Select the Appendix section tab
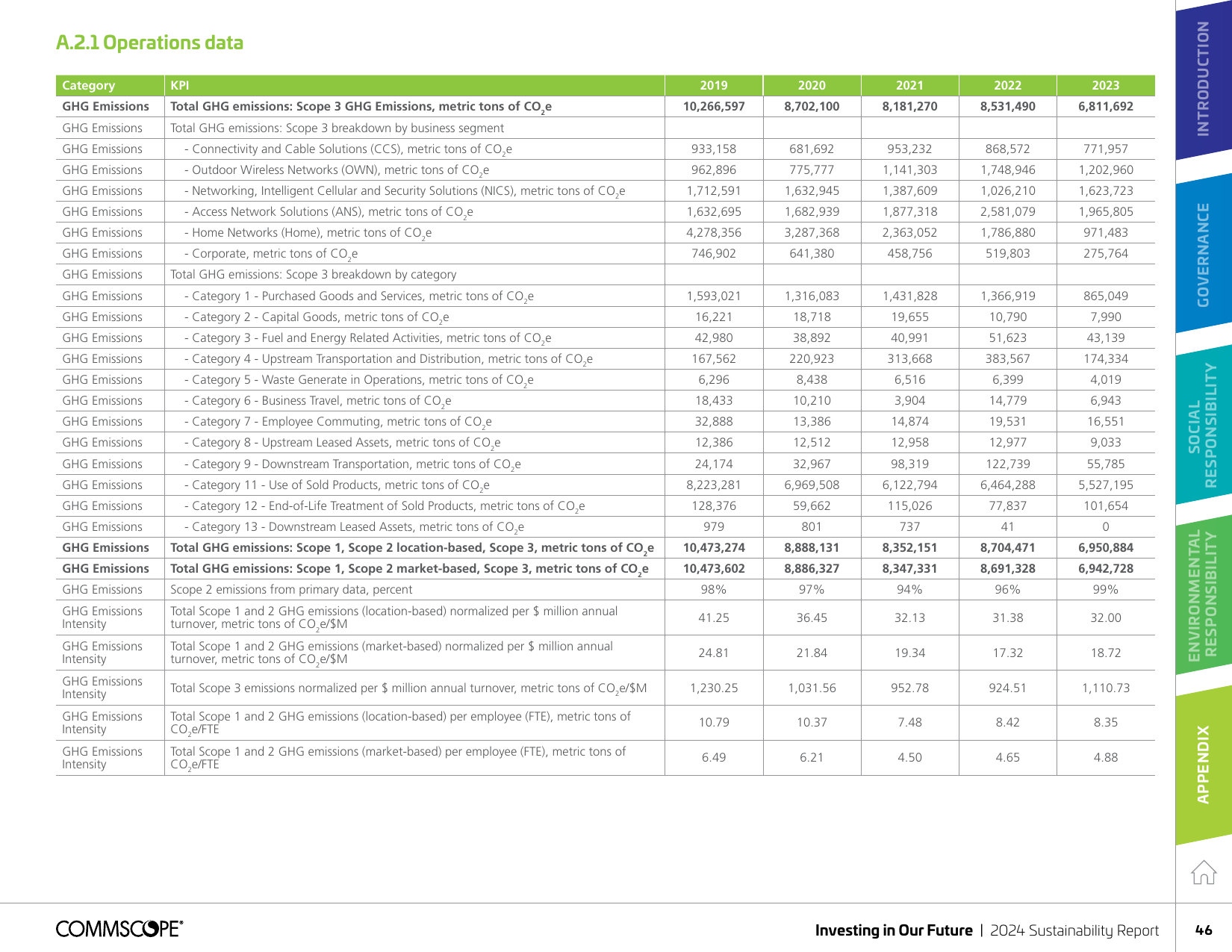The height and width of the screenshot is (952, 1232). tap(1204, 765)
